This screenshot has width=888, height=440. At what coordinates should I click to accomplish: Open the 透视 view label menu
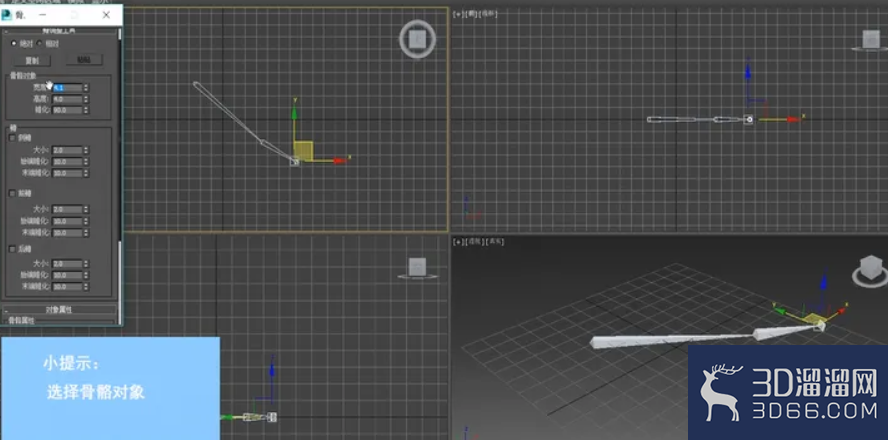tap(473, 242)
